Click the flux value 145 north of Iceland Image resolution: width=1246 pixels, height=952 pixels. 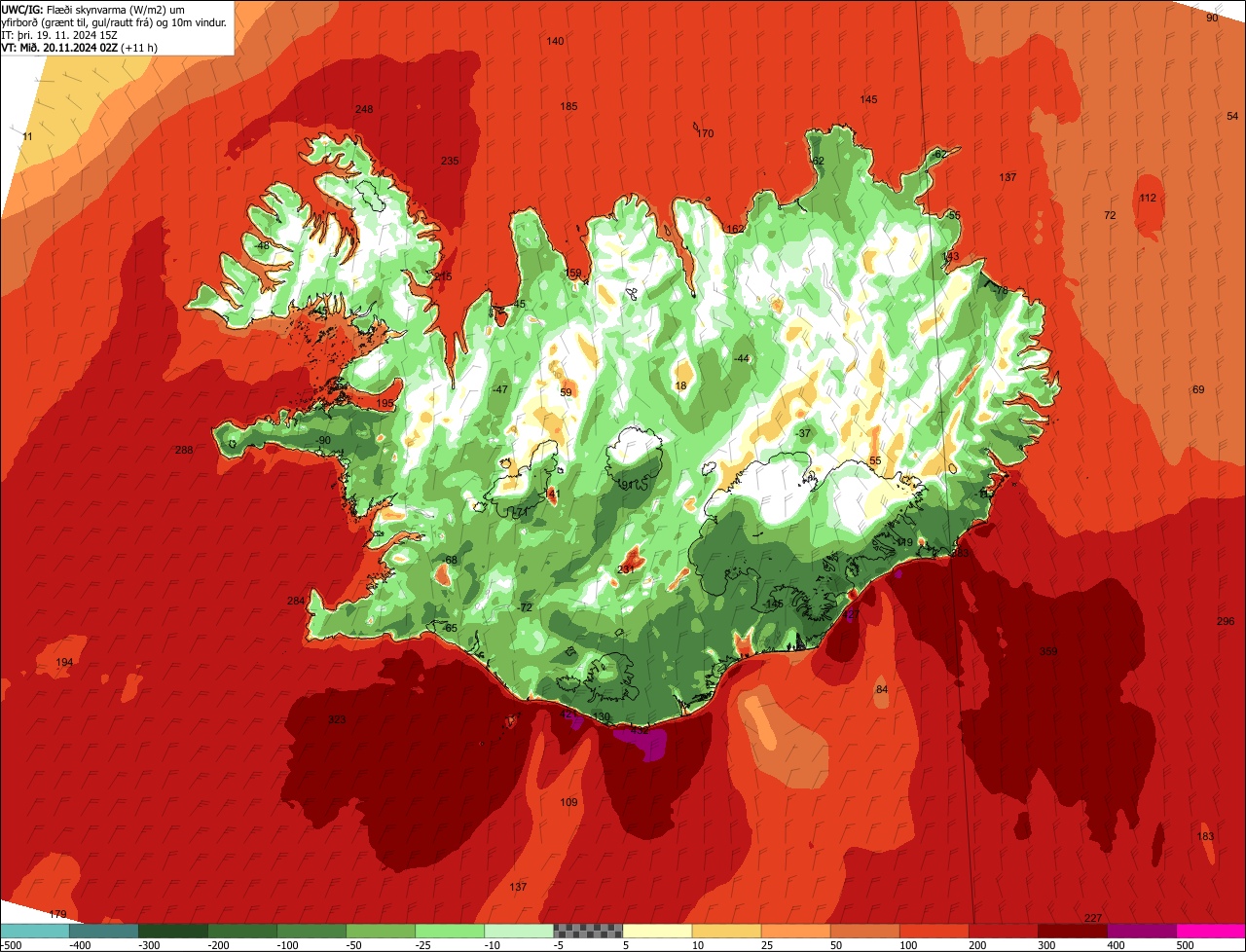click(x=868, y=99)
